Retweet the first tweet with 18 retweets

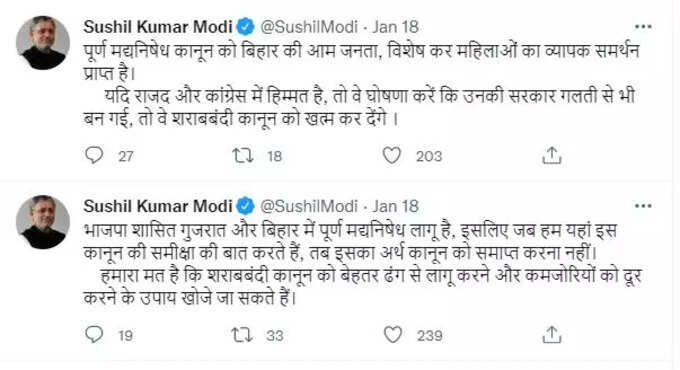pos(242,155)
